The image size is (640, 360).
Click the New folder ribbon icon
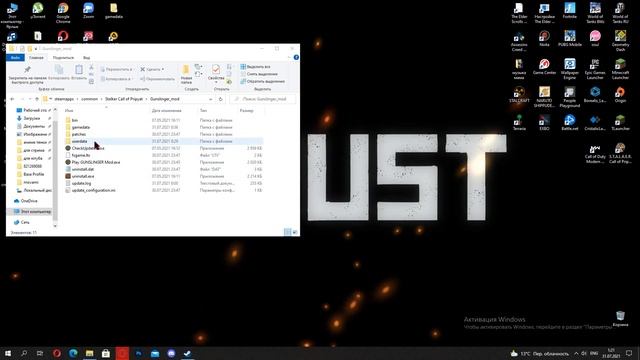coord(186,74)
